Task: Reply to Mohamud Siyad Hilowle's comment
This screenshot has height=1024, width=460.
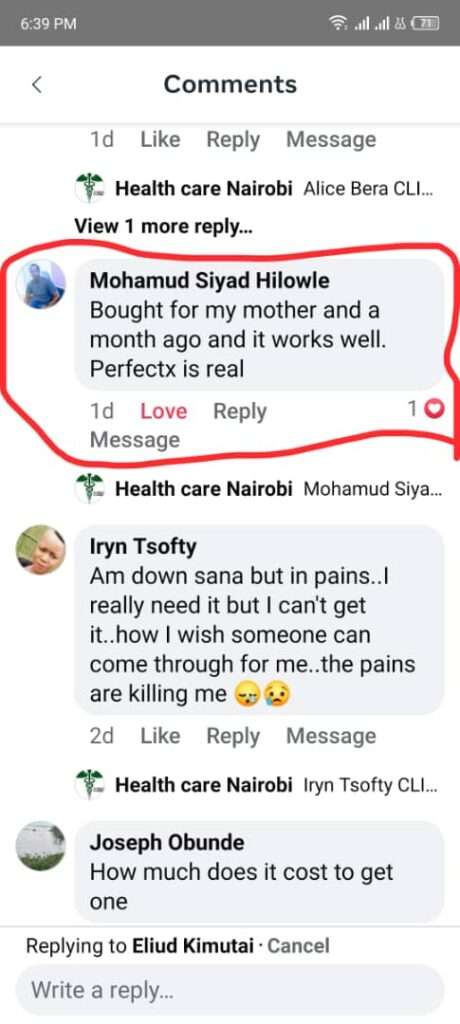Action: tap(240, 411)
